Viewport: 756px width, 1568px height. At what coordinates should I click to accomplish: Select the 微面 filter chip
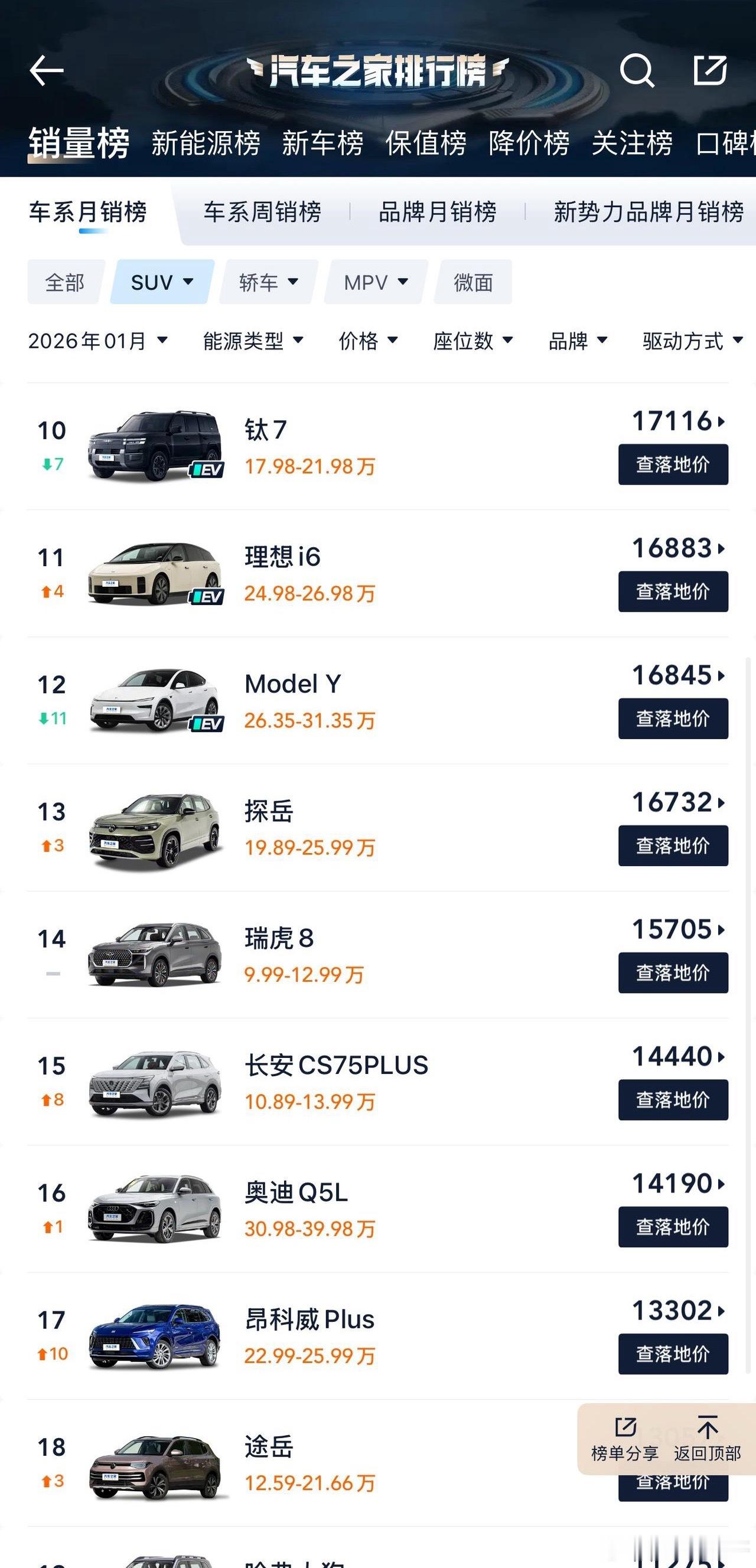tap(473, 282)
